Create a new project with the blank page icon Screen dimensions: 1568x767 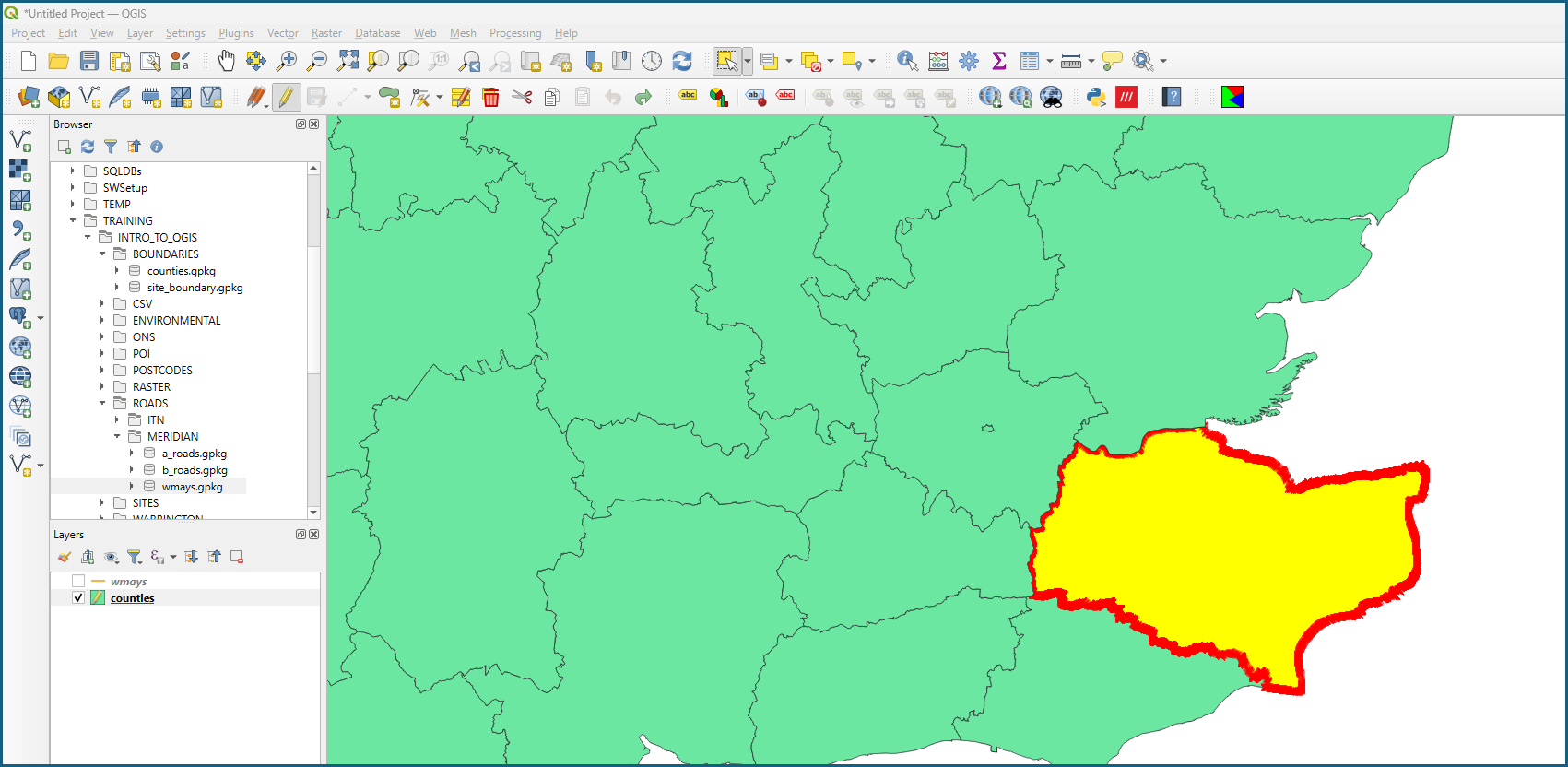pos(29,61)
